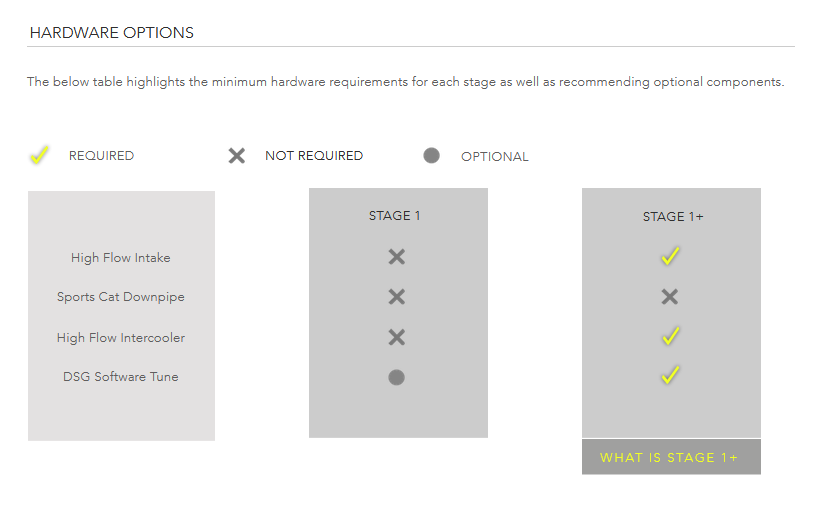Click the gray circle OPTIONAL legend icon
825x515 pixels.
(x=431, y=156)
